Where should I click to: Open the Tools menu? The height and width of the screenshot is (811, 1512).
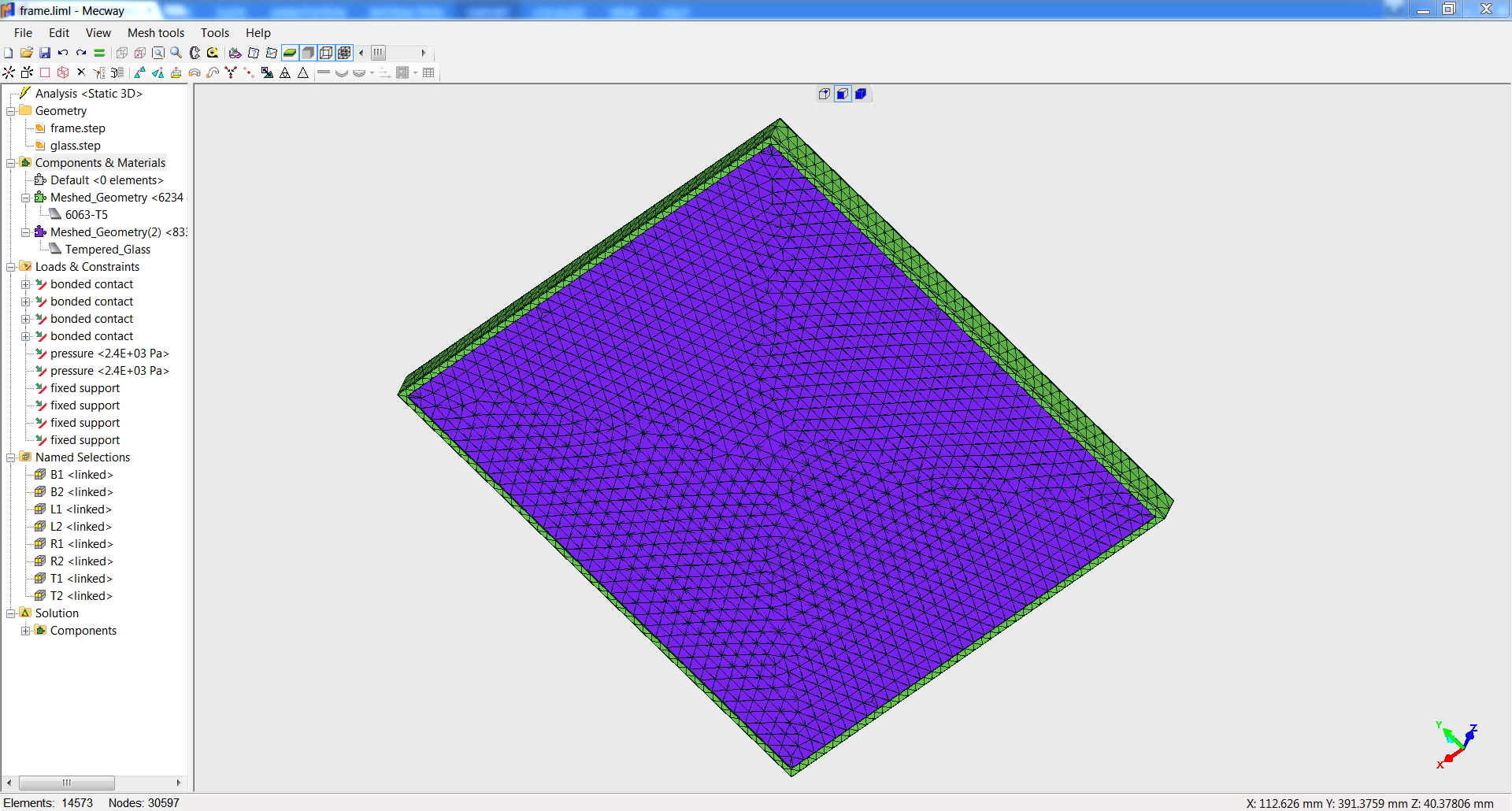[214, 33]
